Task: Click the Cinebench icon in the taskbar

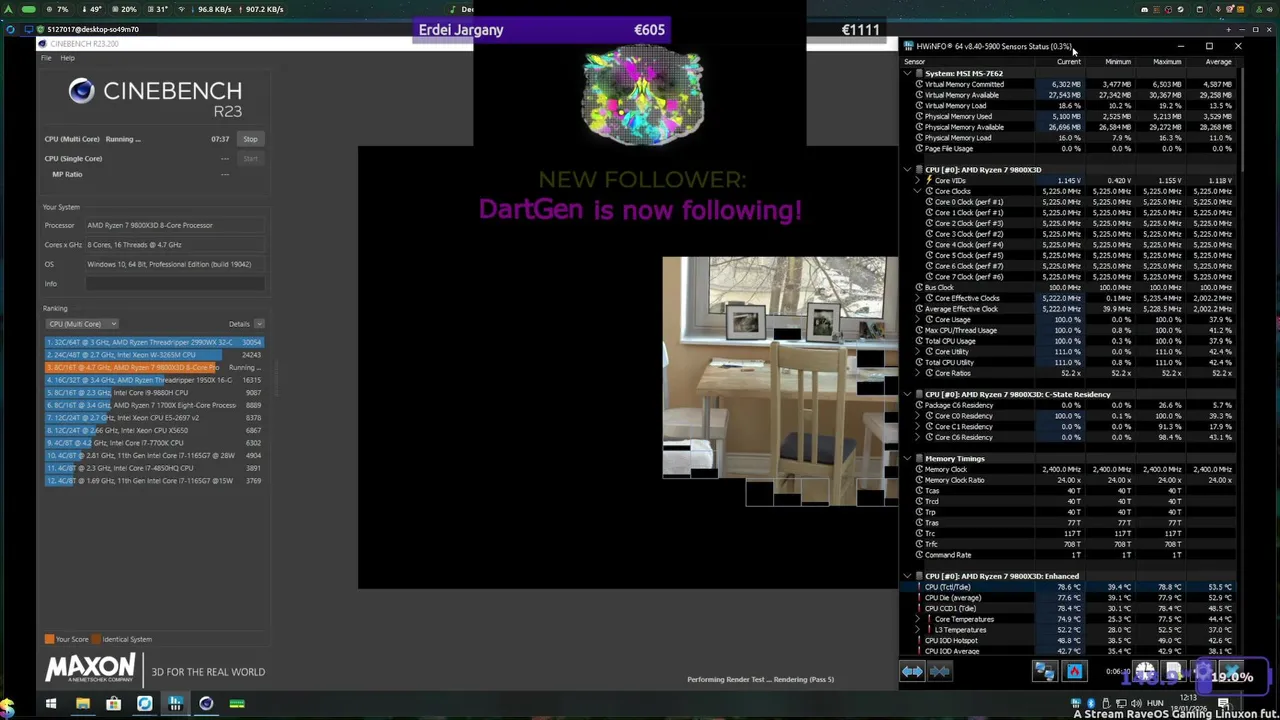Action: (206, 704)
